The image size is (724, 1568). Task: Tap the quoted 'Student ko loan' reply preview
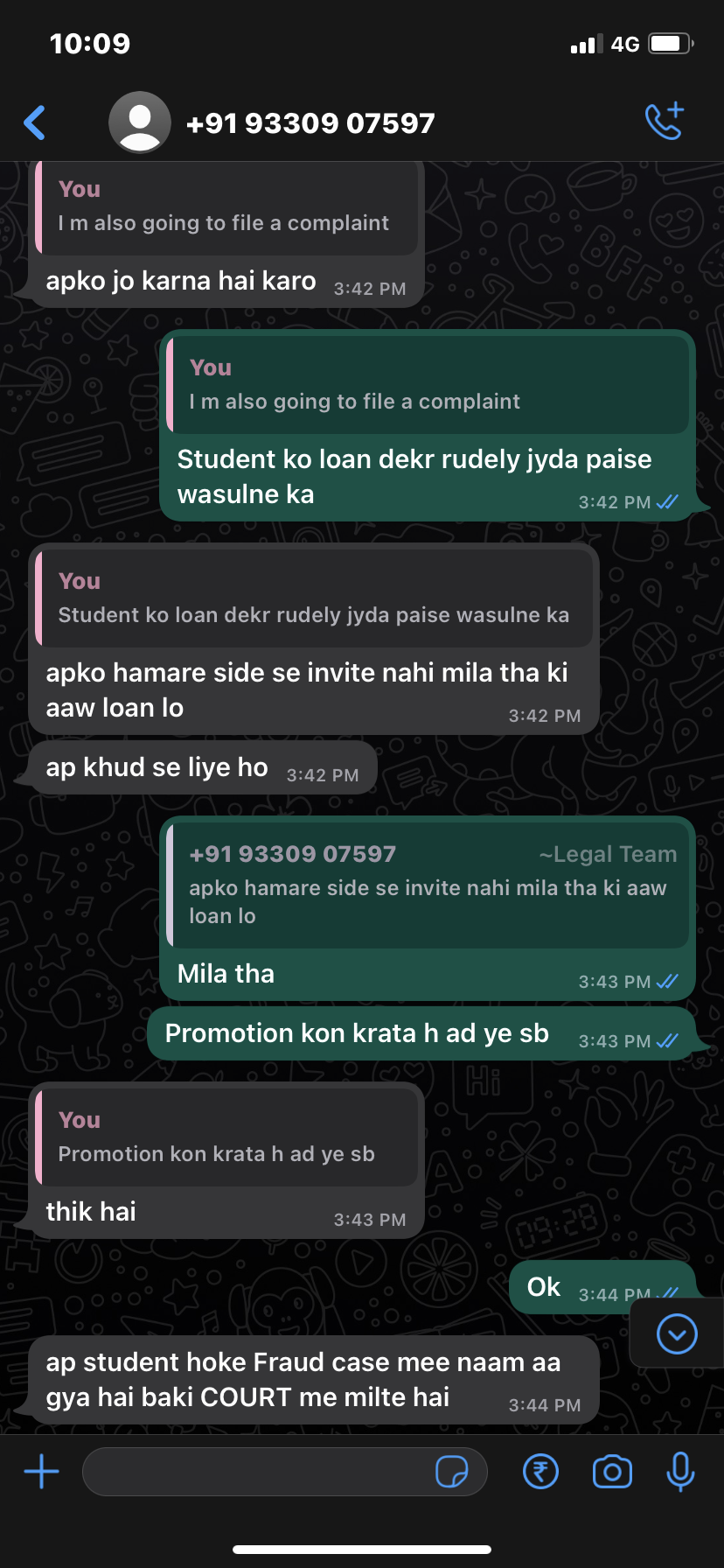point(314,598)
